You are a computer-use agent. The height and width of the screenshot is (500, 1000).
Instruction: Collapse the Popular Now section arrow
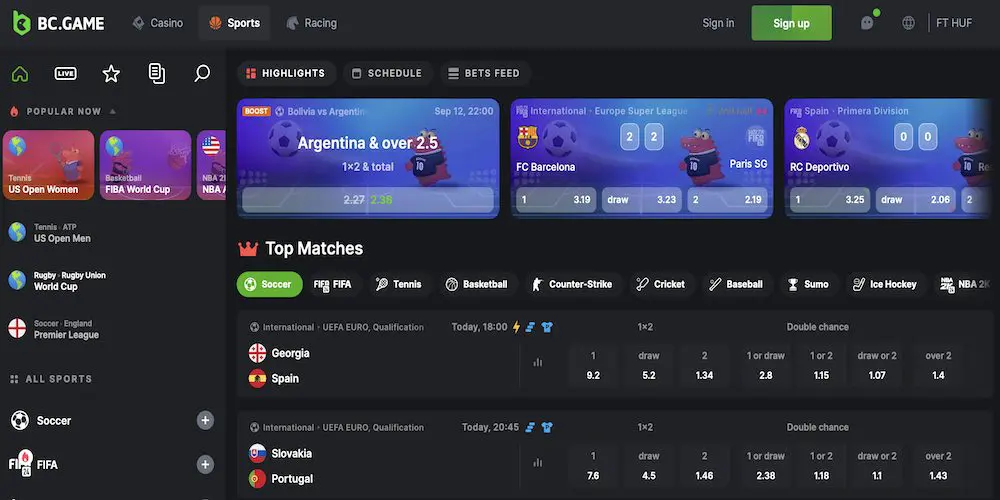click(112, 112)
